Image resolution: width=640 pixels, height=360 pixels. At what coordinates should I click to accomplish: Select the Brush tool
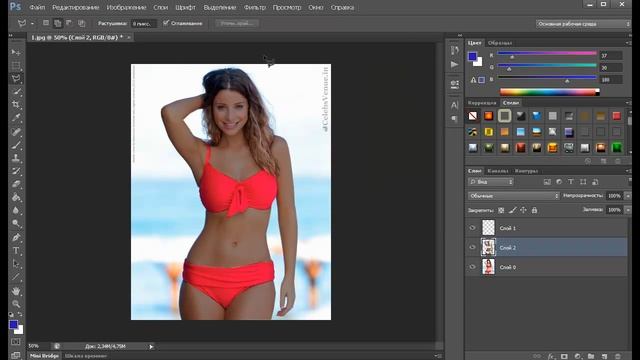(16, 144)
